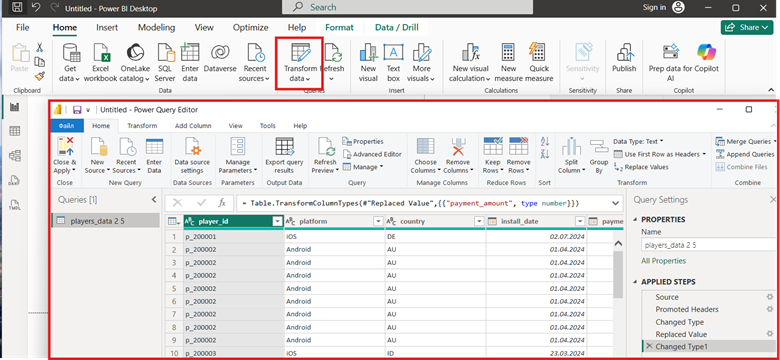
Task: Insert a New visual
Action: pos(369,63)
